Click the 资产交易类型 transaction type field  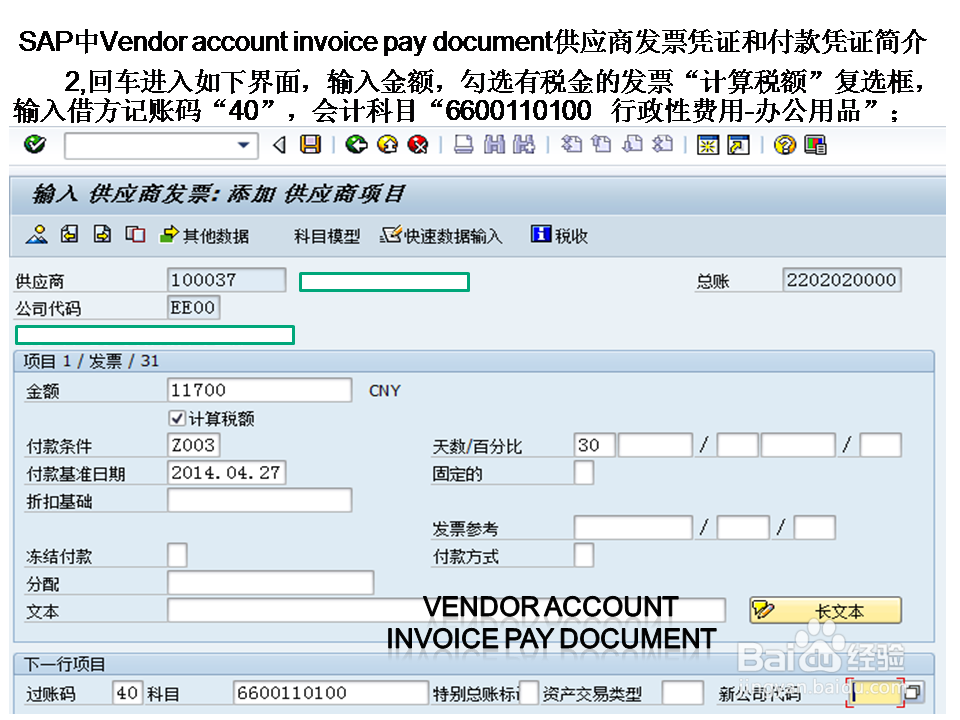click(683, 693)
